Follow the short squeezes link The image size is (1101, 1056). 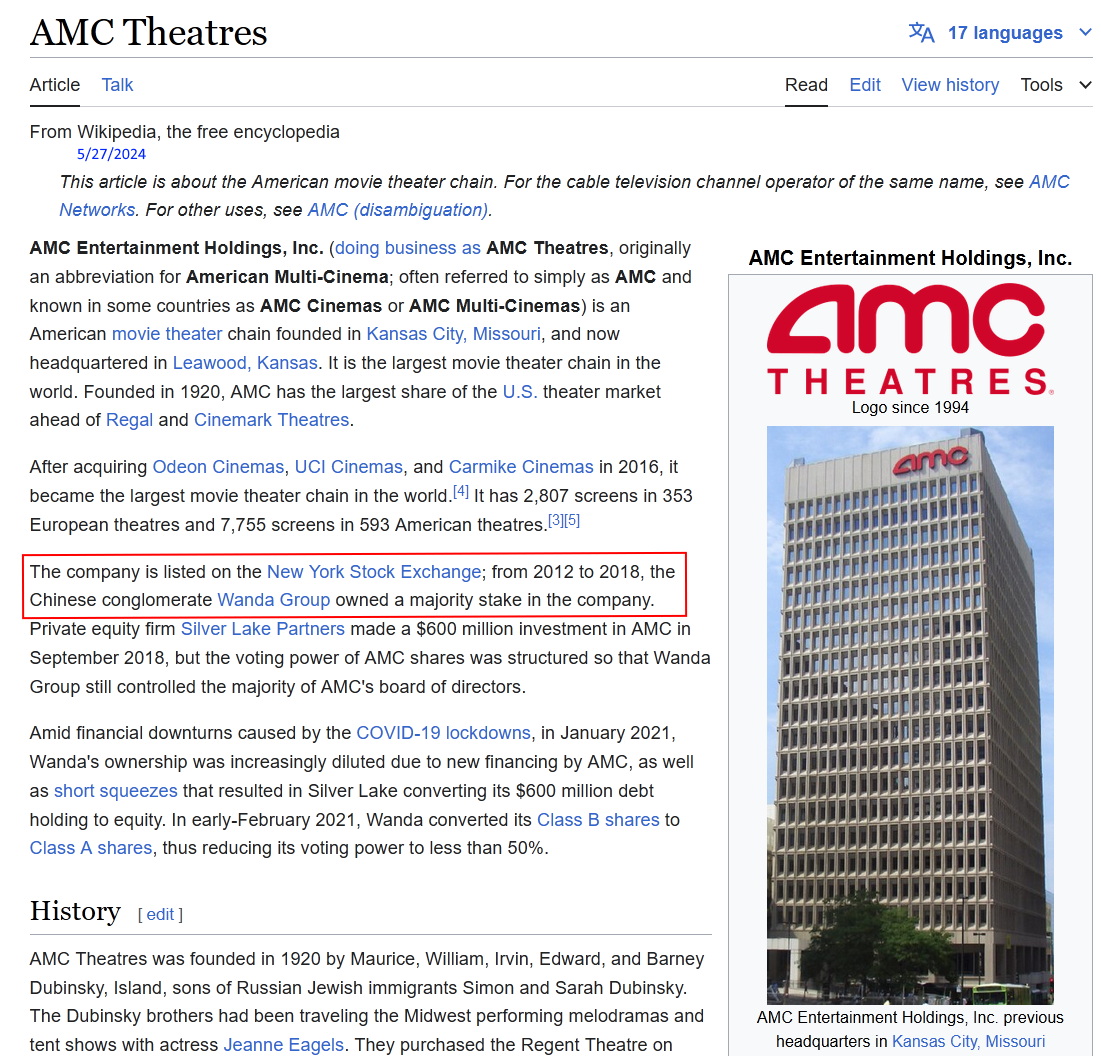coord(115,791)
